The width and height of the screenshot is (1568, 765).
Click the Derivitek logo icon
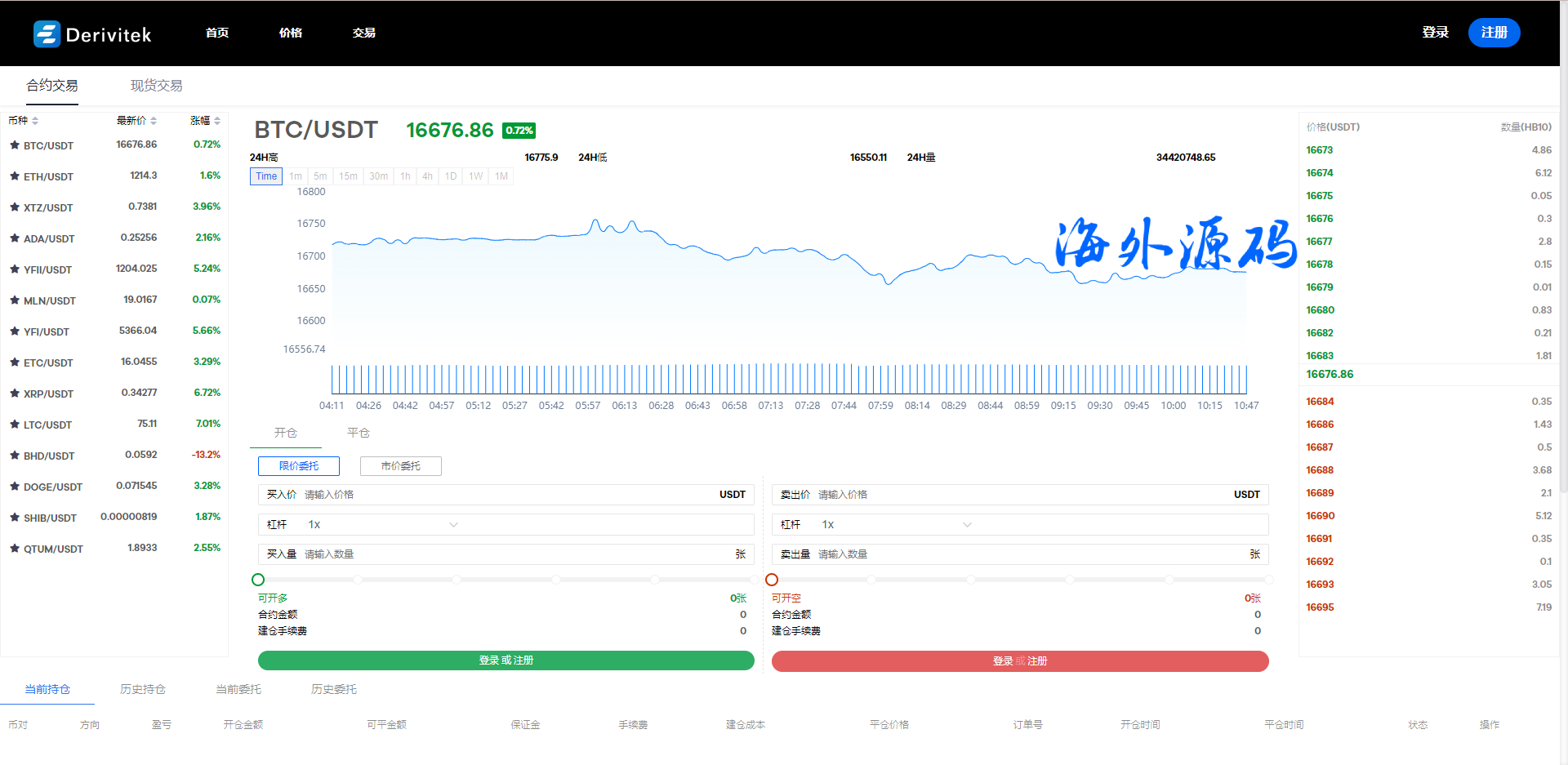(x=47, y=33)
